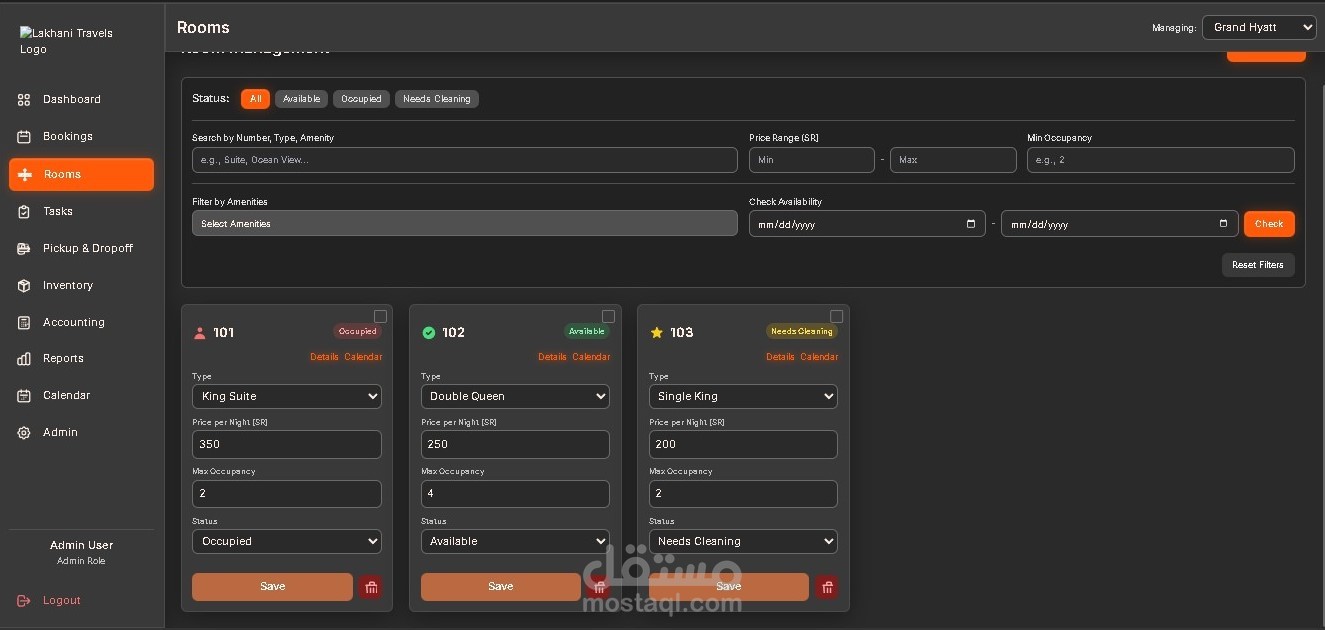Tick the checkbox on room 103 card
Image resolution: width=1325 pixels, height=630 pixels.
point(836,316)
